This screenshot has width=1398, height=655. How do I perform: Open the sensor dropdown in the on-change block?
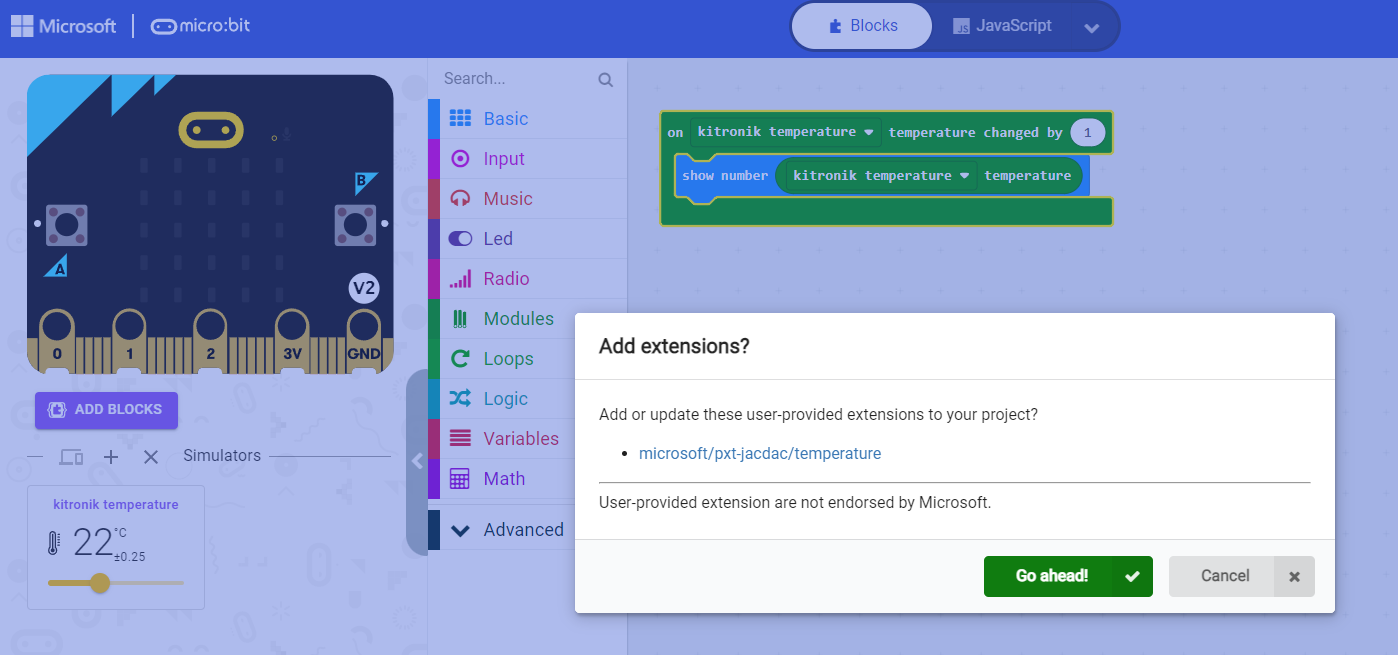(866, 131)
